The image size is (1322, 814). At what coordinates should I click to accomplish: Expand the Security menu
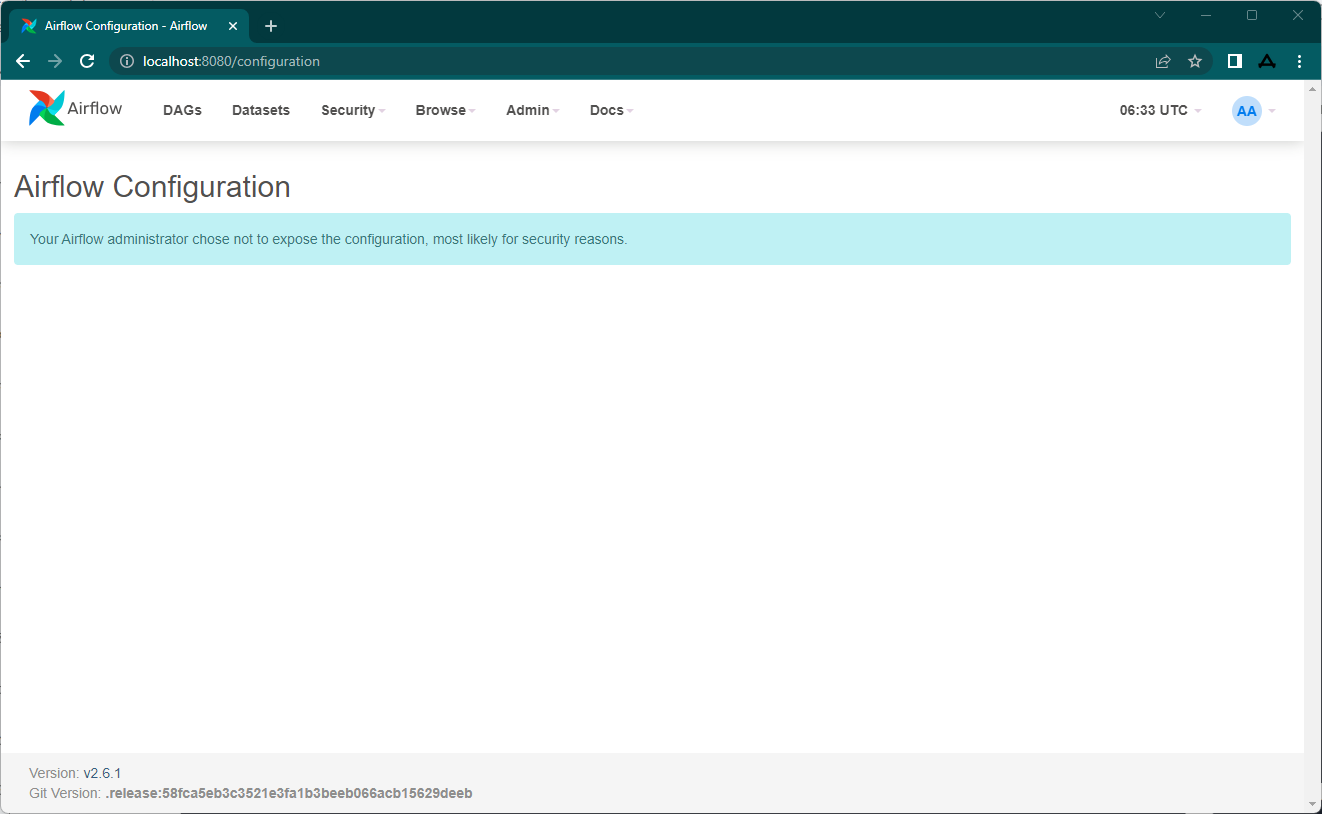353,110
